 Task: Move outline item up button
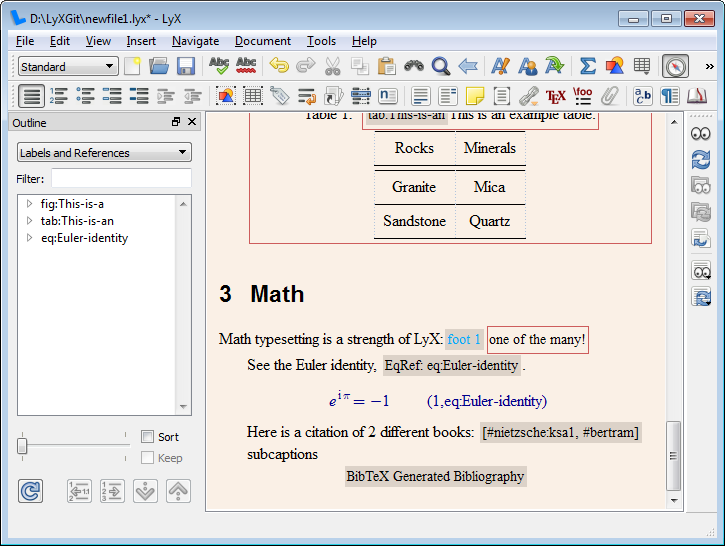178,491
